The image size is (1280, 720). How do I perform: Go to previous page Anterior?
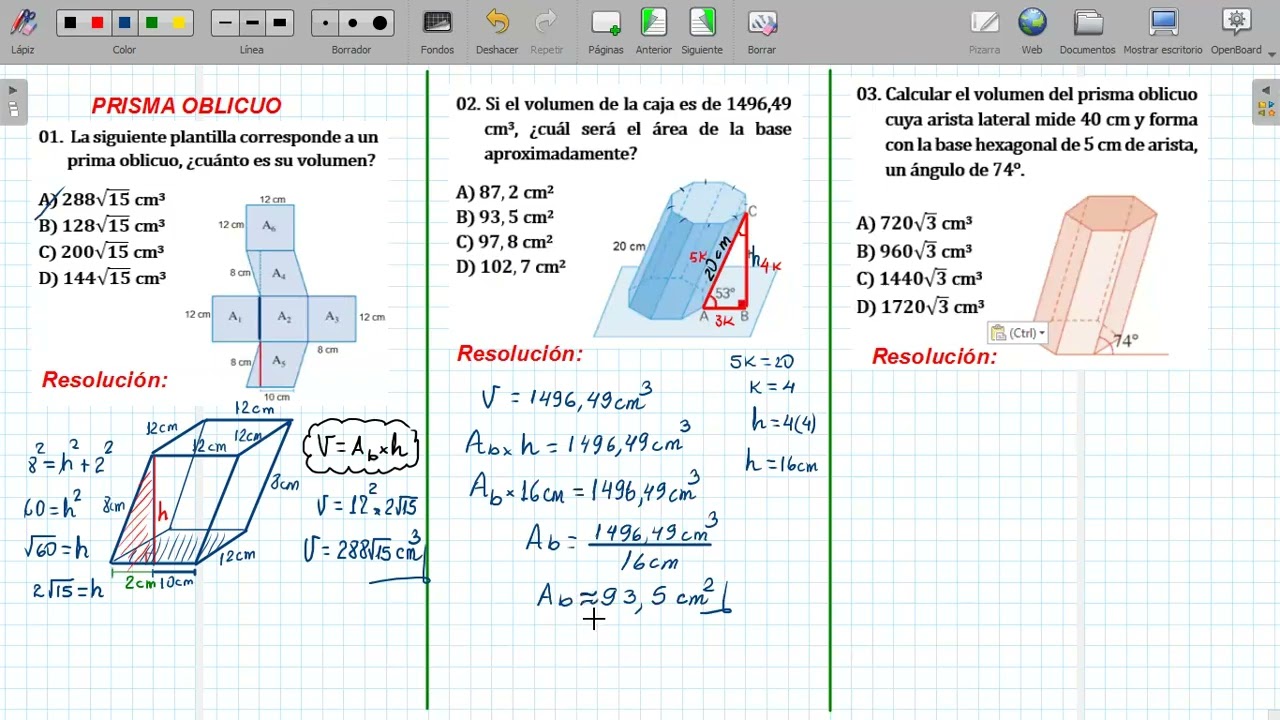(654, 31)
